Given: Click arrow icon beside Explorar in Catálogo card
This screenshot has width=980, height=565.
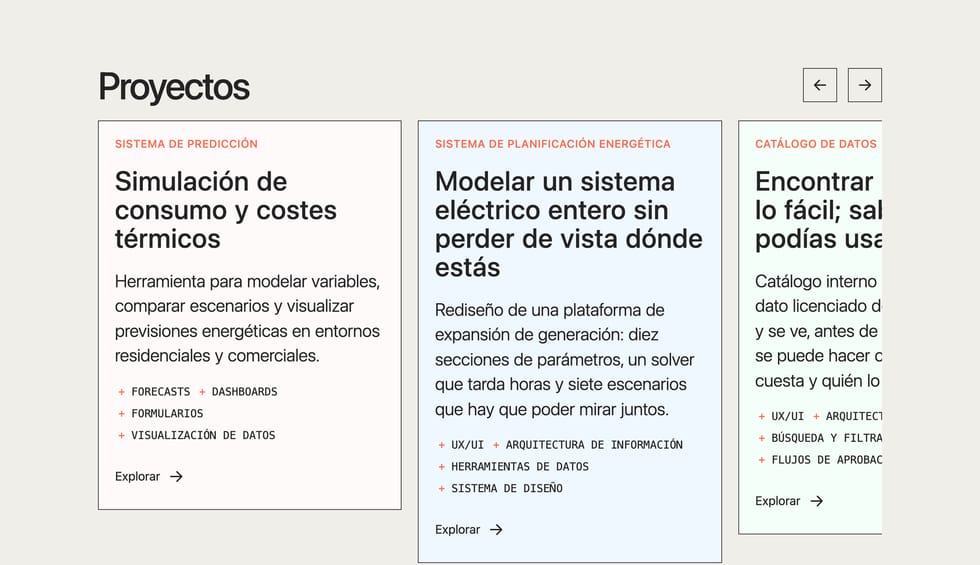Looking at the screenshot, I should point(816,501).
